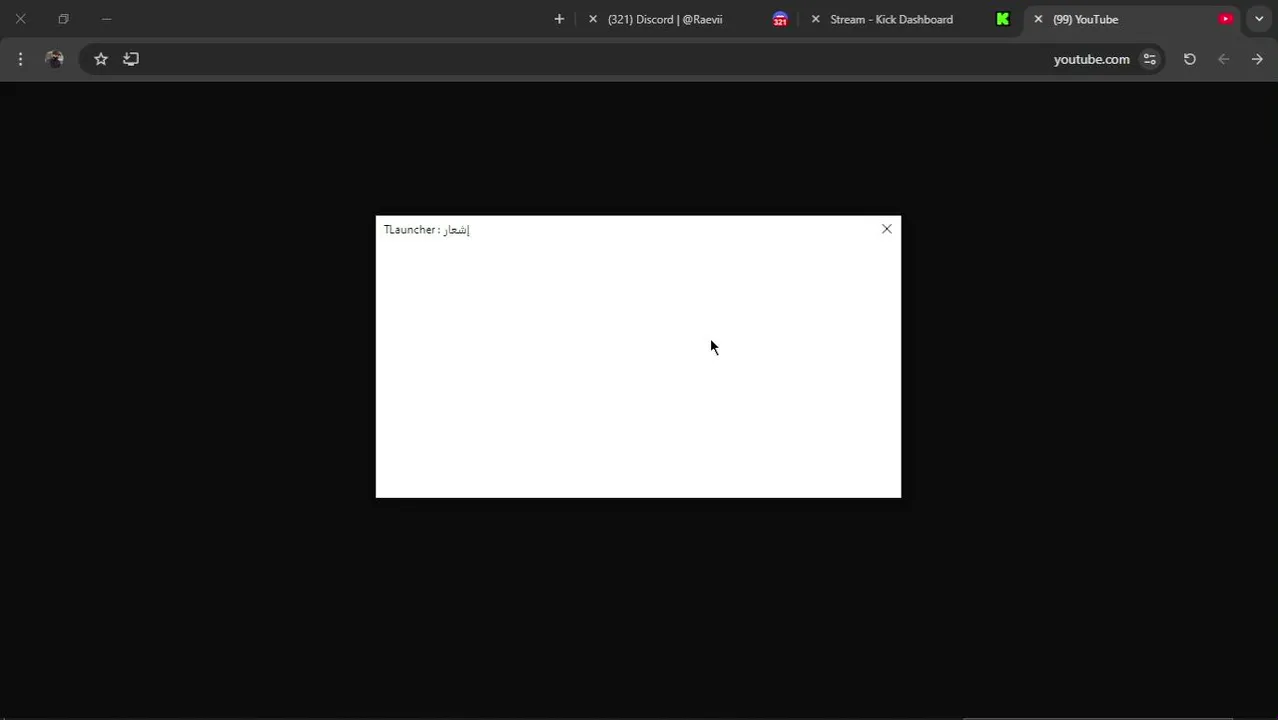Click the green Kick favicon
Screen dimensions: 1278x720
coord(1003,19)
